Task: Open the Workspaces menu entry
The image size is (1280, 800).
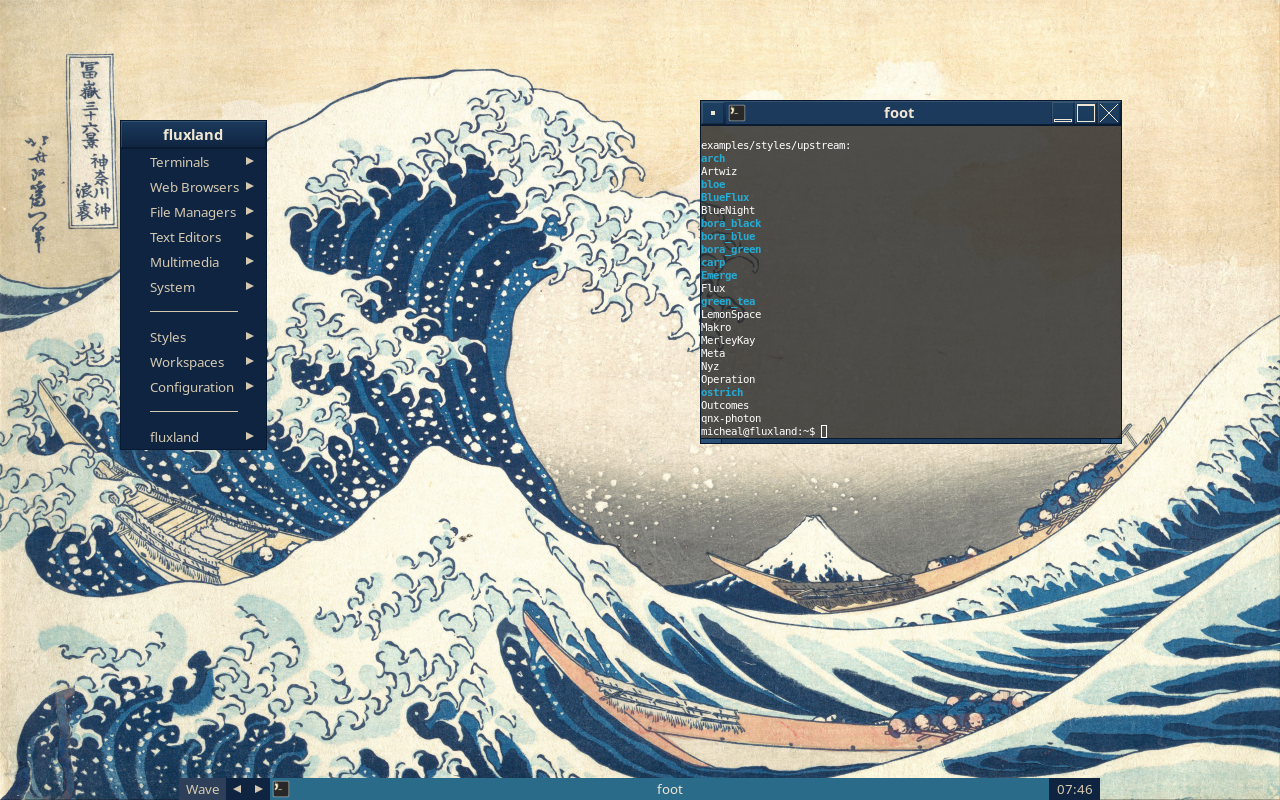Action: [194, 362]
